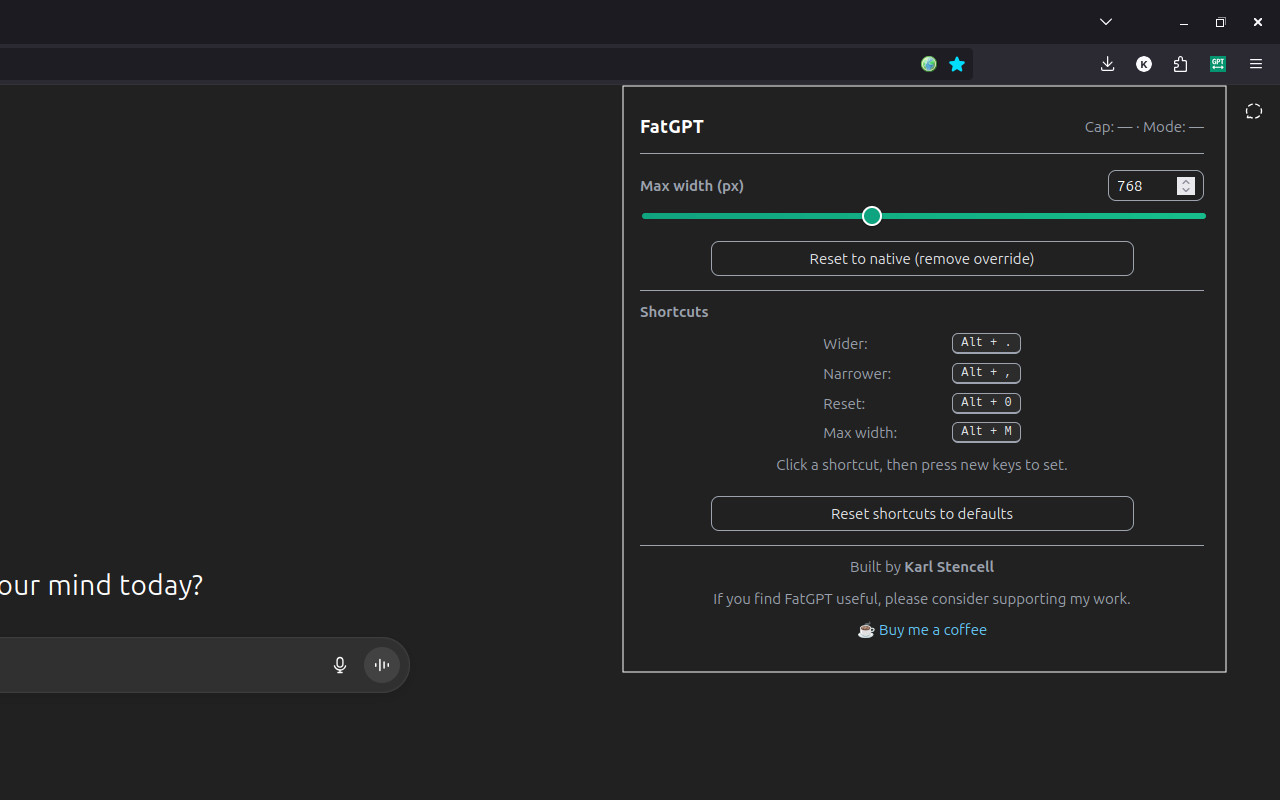The height and width of the screenshot is (800, 1280).
Task: Click the Max width number field showing 768
Action: [1155, 186]
